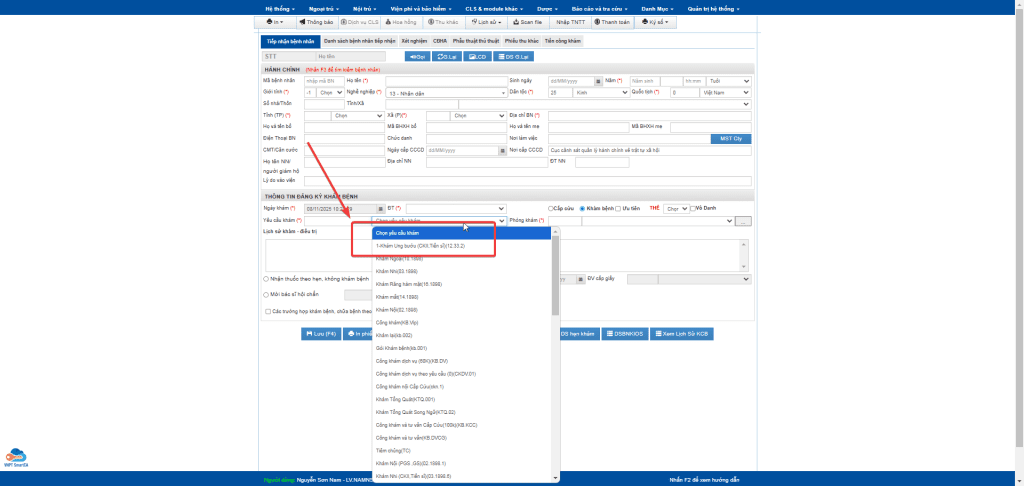Viewport: 1024px width, 486px height.
Task: Check the Ưu tiên checkbox
Action: point(618,208)
